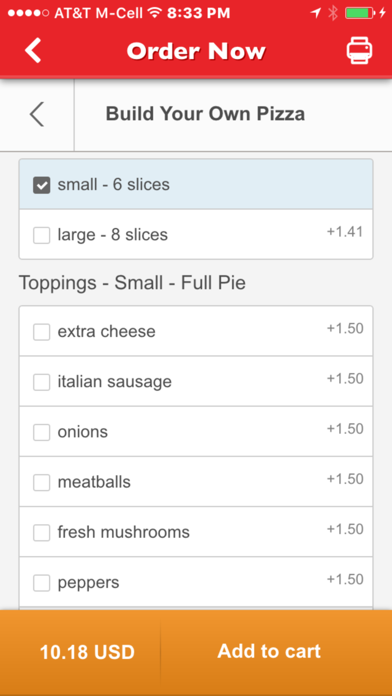Tap the location arrow status icon
Image resolution: width=392 pixels, height=696 pixels.
pos(316,13)
